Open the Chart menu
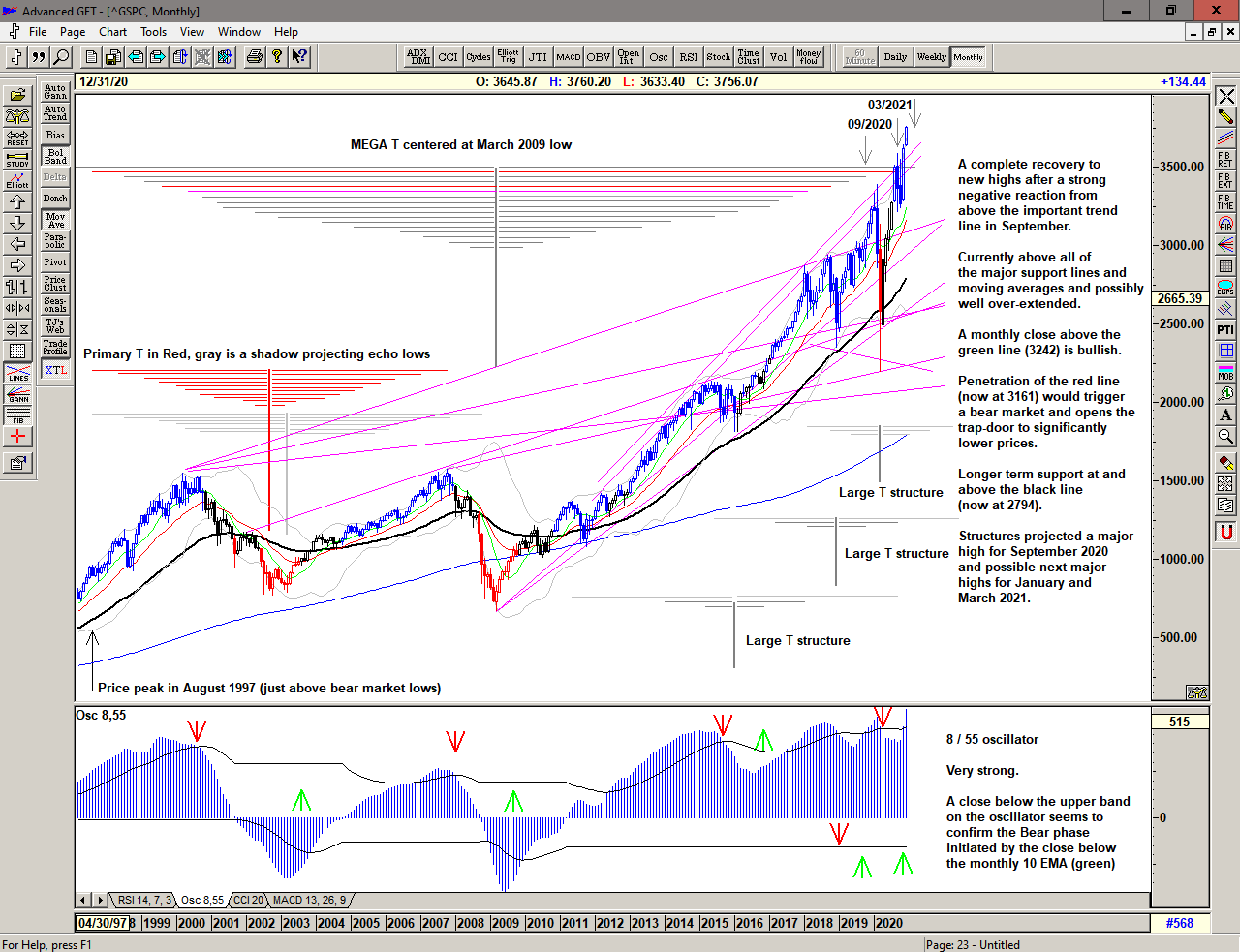1240x952 pixels. point(112,32)
